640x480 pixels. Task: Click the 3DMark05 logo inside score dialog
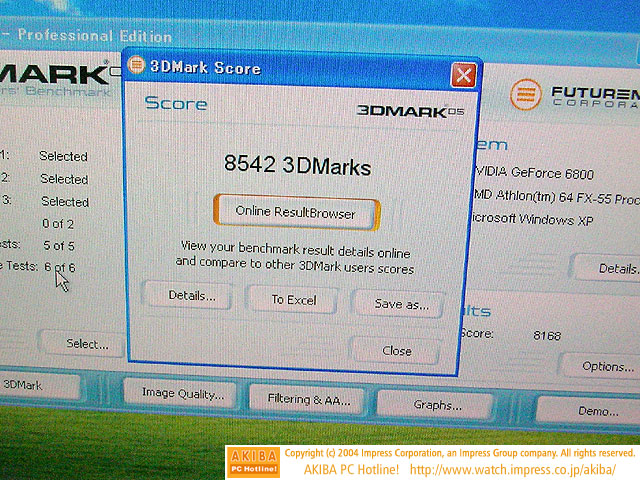(x=411, y=110)
